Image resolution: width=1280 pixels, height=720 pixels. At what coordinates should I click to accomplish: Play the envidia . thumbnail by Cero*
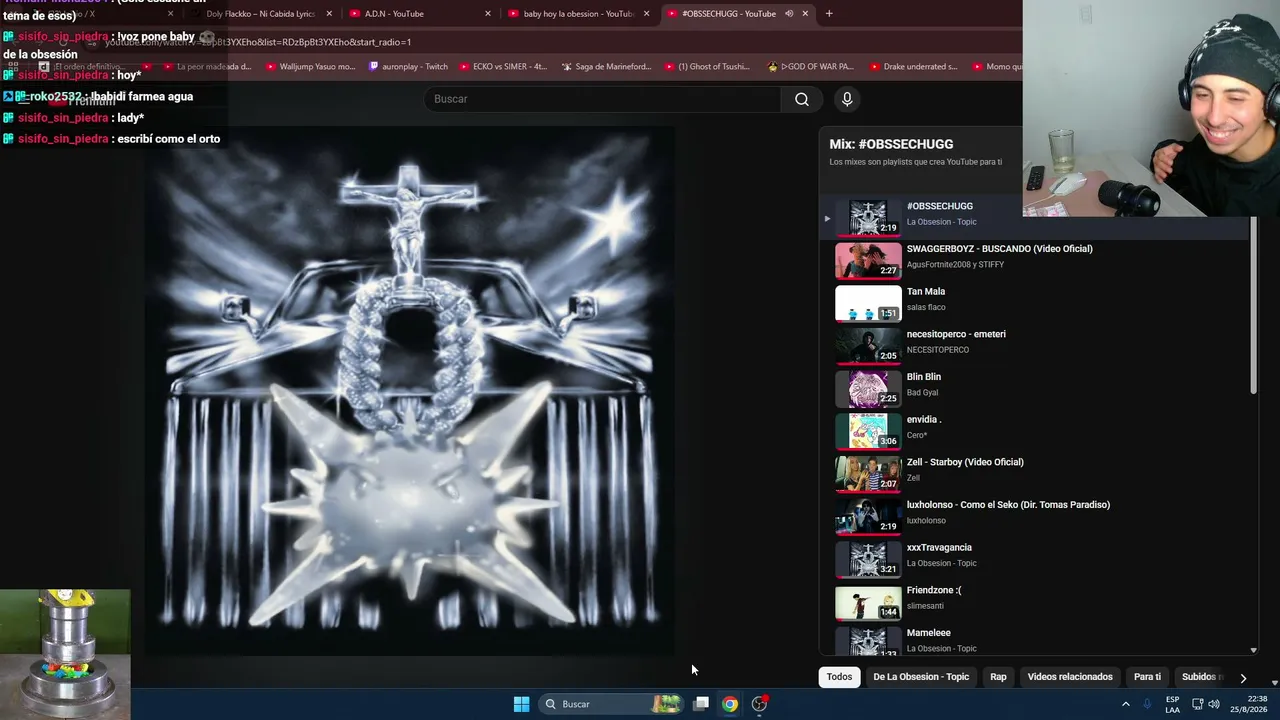coord(868,431)
